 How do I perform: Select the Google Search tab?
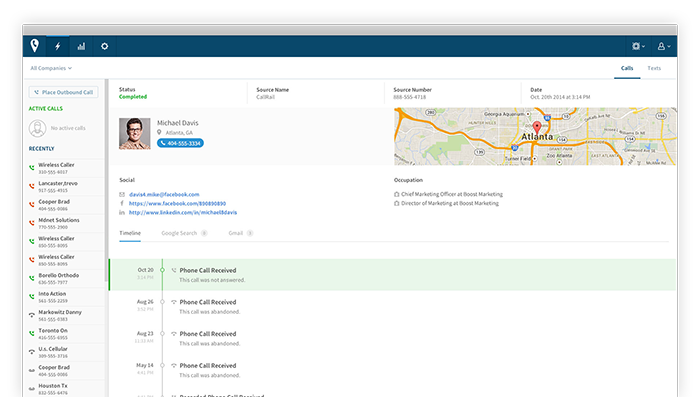184,233
